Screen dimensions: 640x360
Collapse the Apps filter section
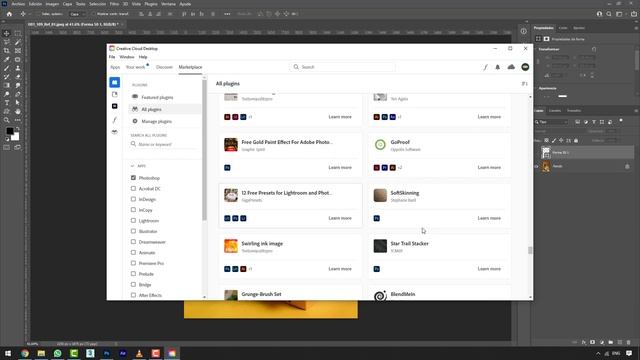click(132, 166)
